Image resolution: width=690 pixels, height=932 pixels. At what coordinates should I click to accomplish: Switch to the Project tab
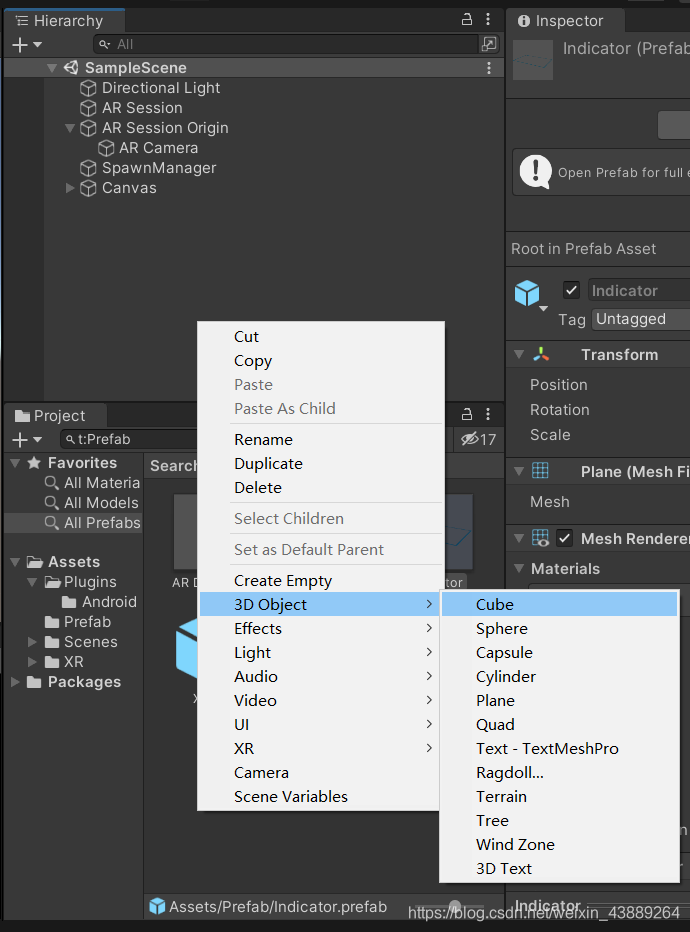pyautogui.click(x=55, y=415)
